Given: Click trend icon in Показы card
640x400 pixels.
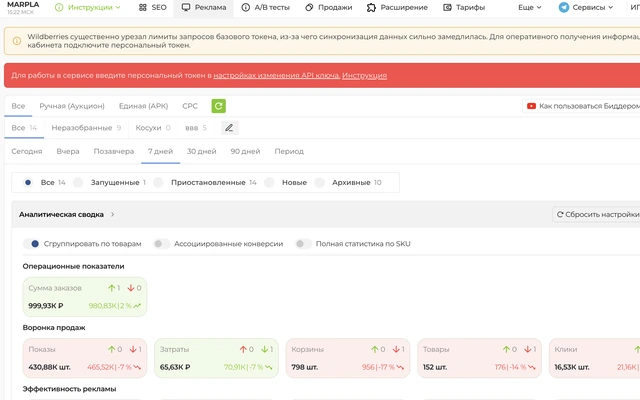Looking at the screenshot, I should coord(137,367).
